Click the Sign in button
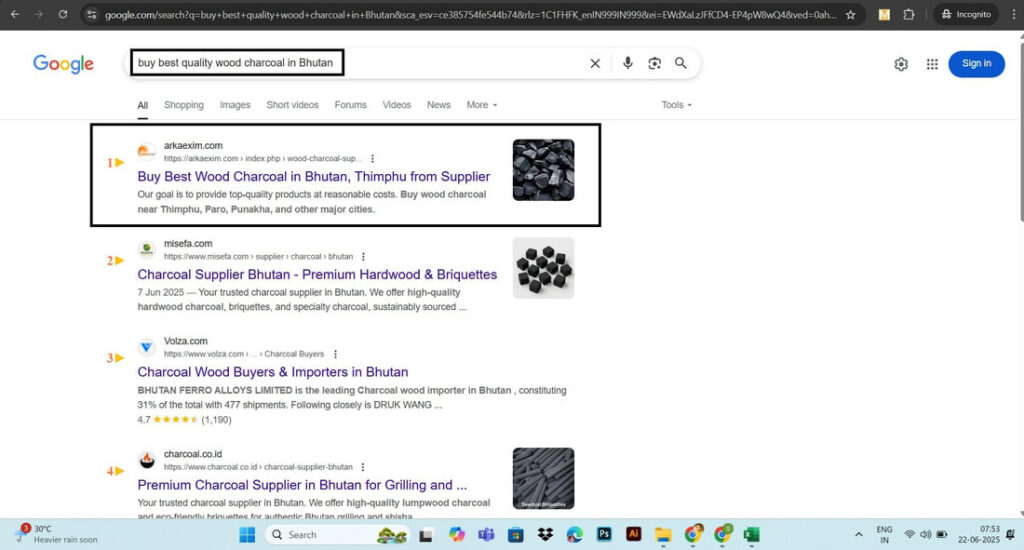This screenshot has width=1024, height=550. coord(976,64)
